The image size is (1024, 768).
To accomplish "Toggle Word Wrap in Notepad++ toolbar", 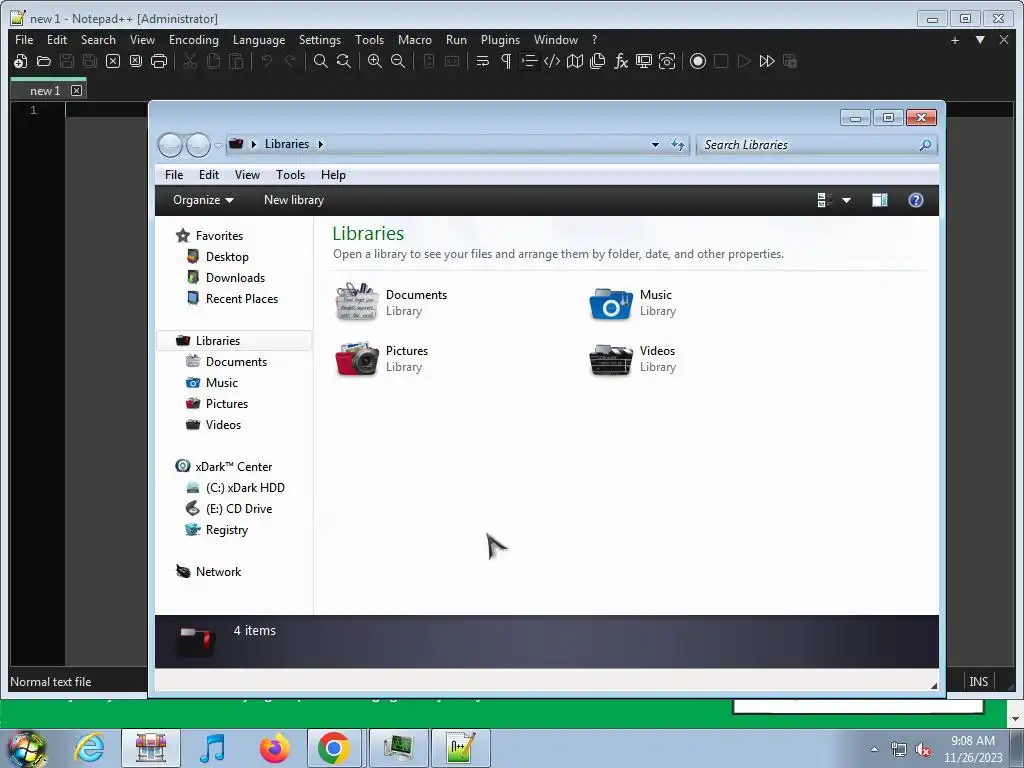I will [483, 61].
